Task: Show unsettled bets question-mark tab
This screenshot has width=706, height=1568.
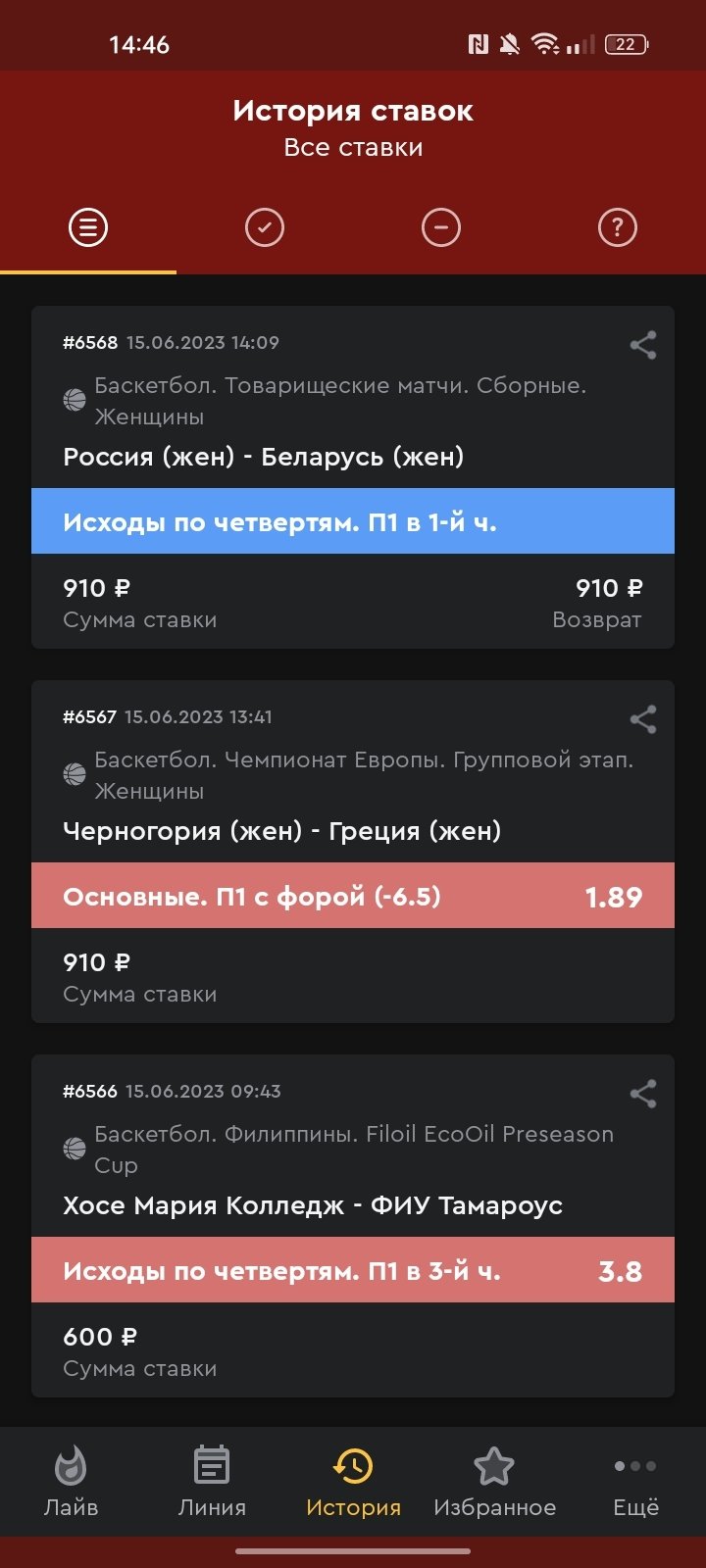Action: click(618, 227)
